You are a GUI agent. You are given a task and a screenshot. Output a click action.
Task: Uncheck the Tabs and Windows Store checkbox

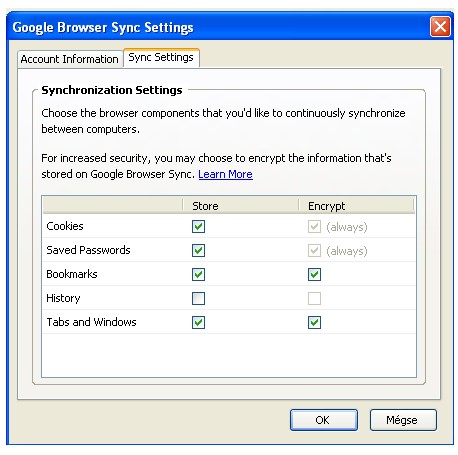click(198, 322)
